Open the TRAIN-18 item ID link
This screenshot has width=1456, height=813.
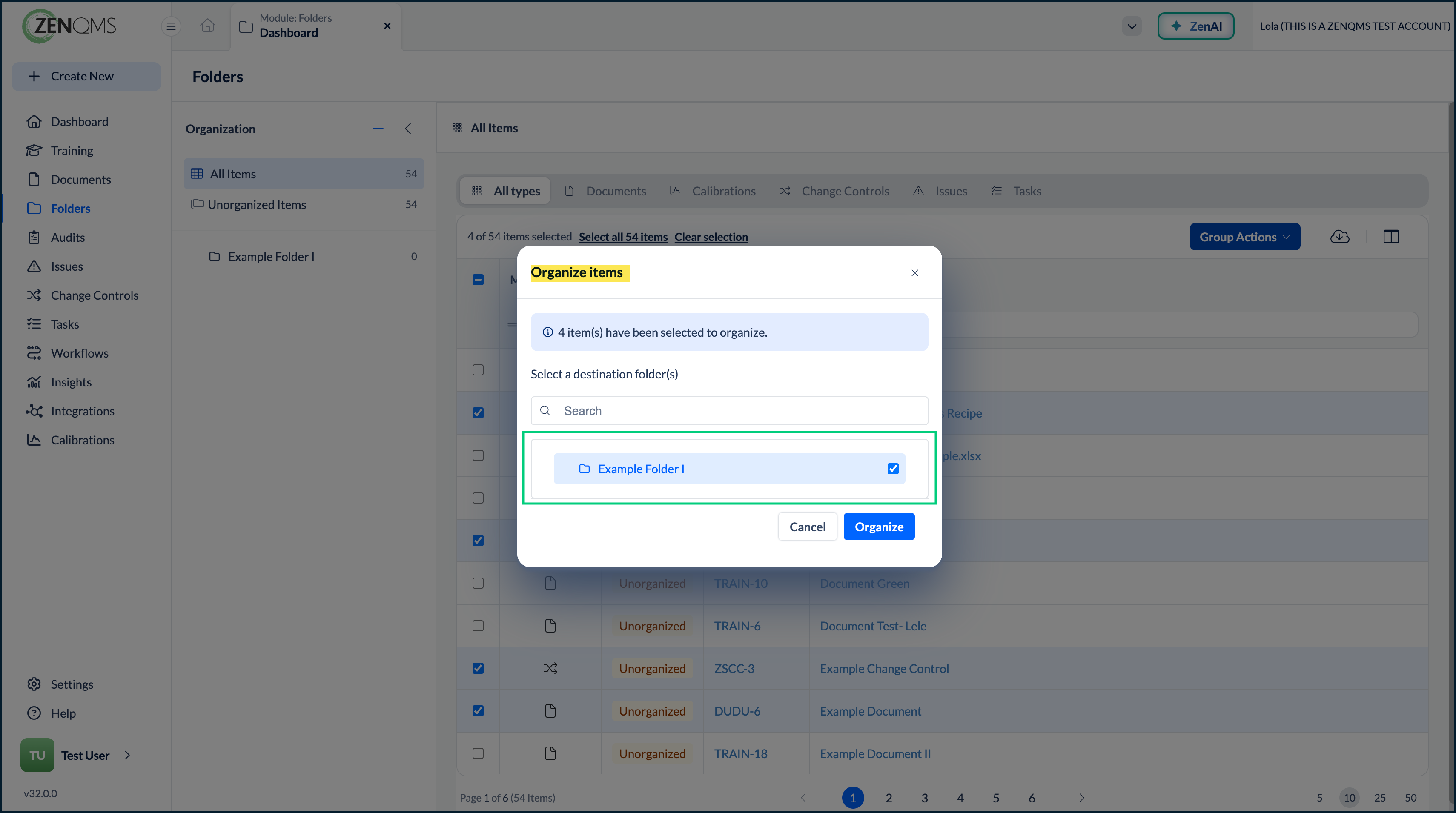point(740,754)
